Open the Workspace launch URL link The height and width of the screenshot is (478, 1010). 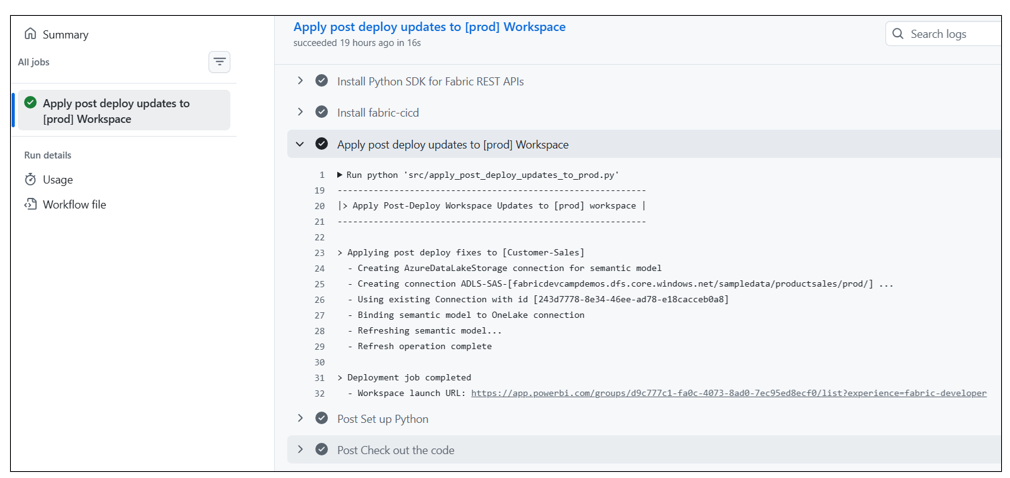[729, 393]
